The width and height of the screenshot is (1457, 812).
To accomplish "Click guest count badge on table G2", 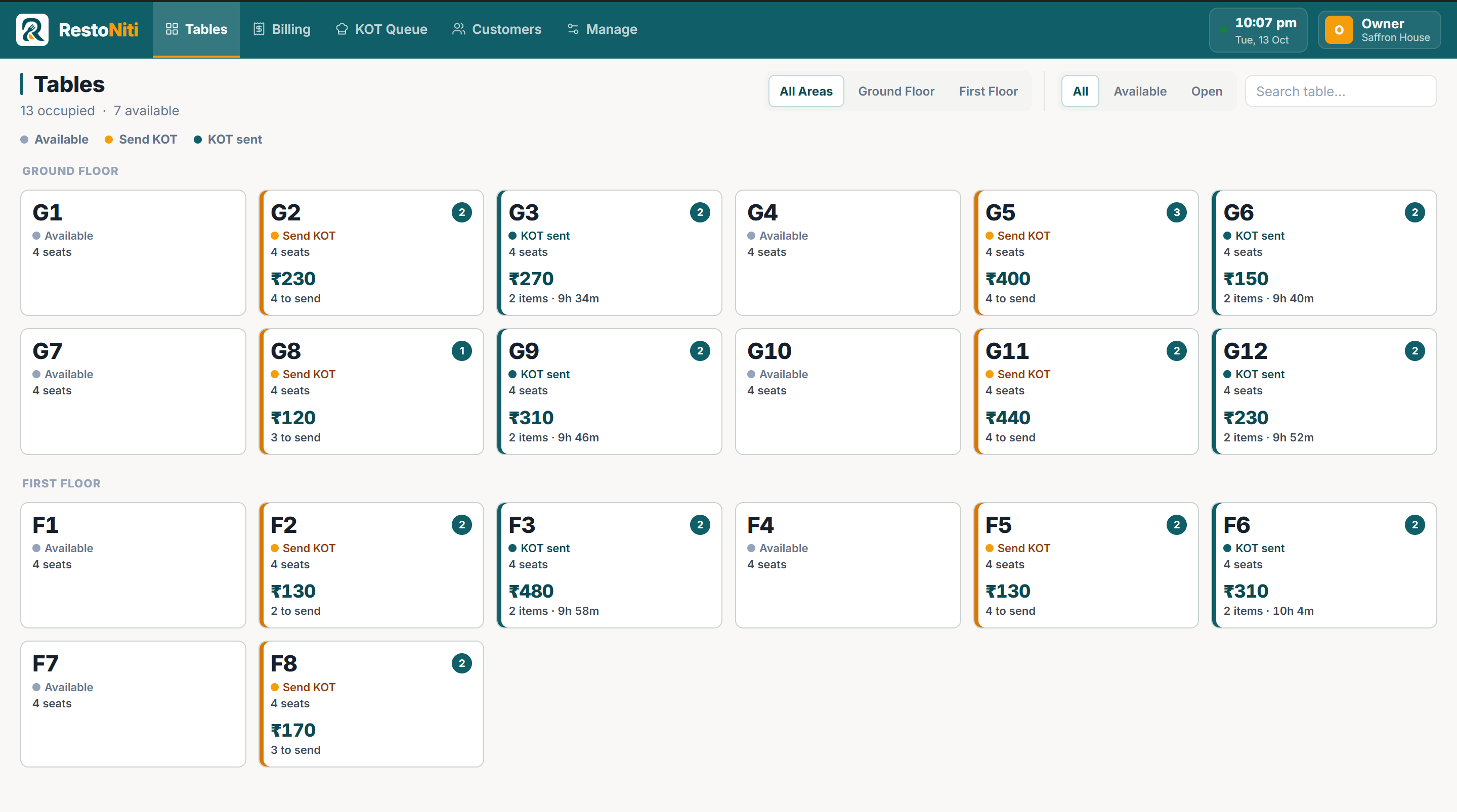I will click(x=461, y=212).
